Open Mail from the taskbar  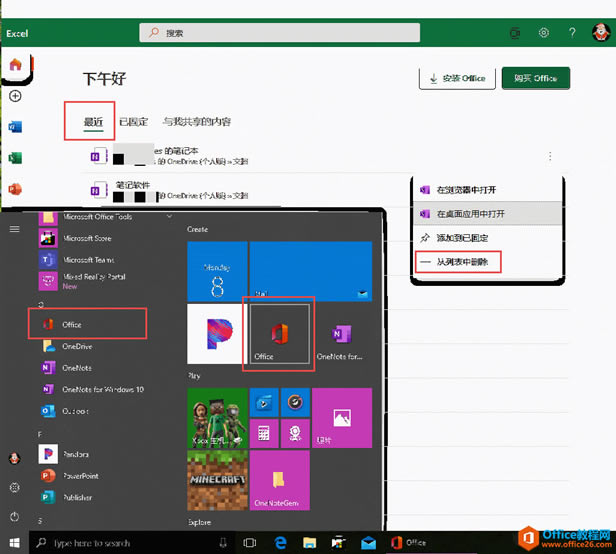coord(368,543)
